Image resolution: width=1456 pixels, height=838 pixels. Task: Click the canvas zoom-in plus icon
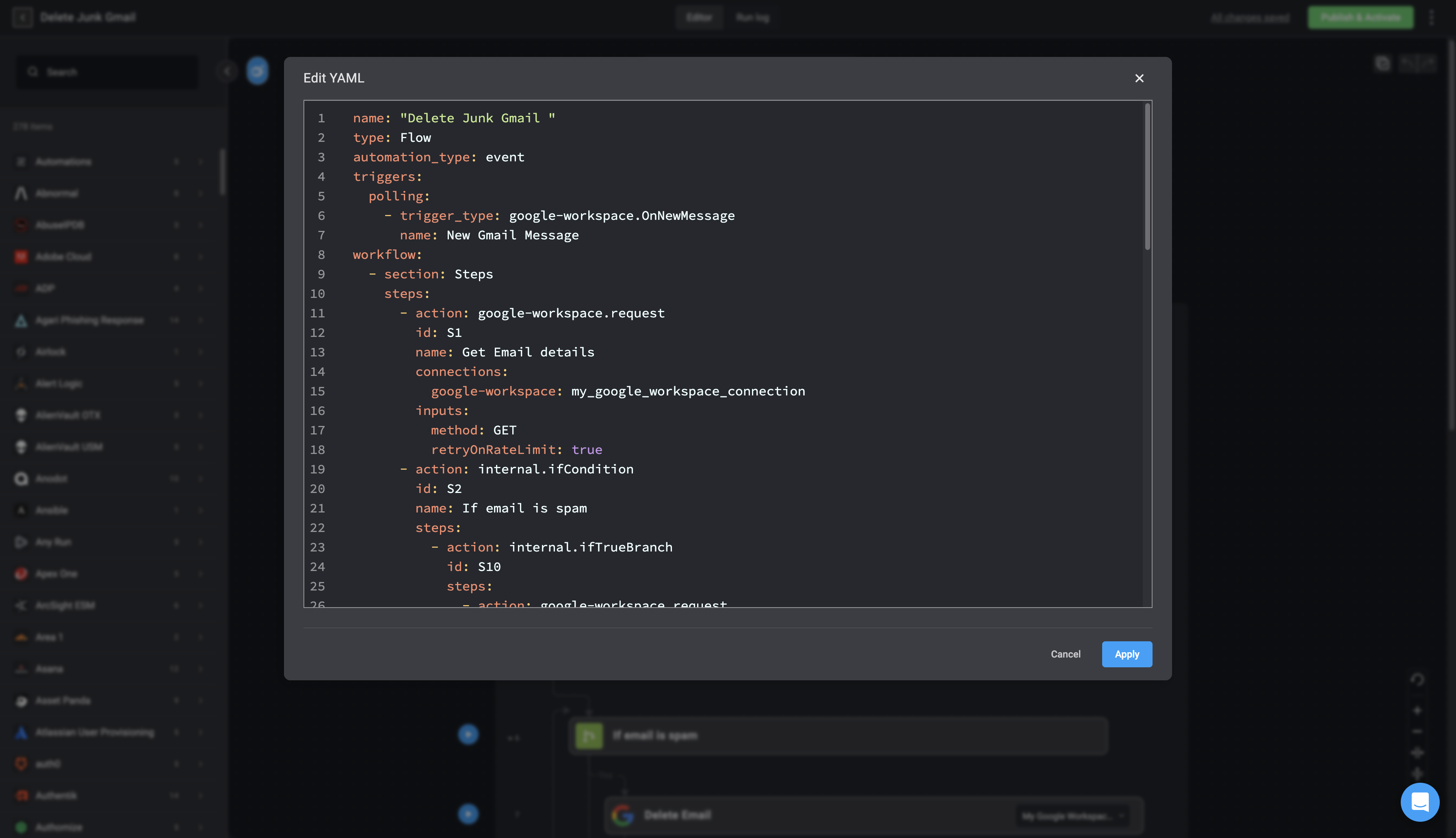tap(1417, 710)
